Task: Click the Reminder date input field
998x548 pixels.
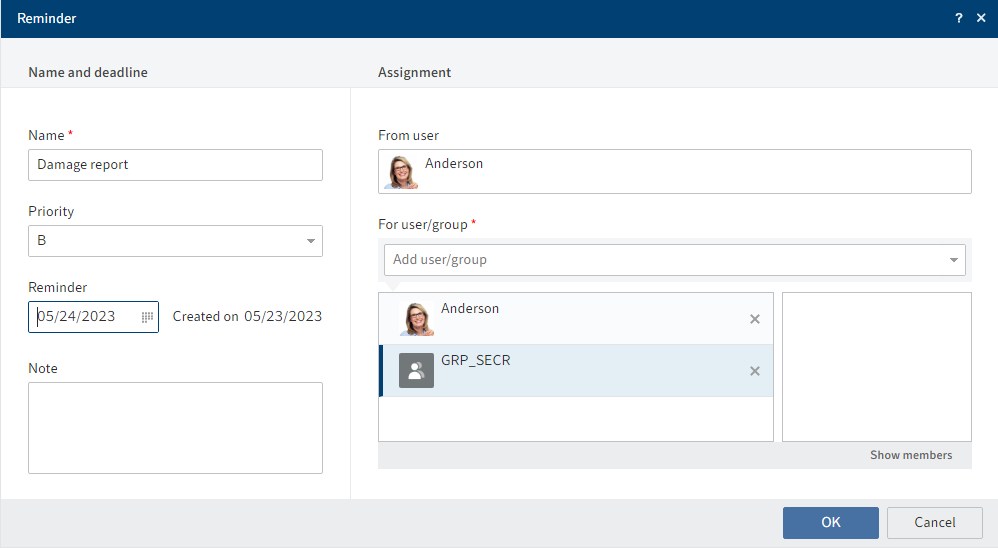Action: point(85,317)
